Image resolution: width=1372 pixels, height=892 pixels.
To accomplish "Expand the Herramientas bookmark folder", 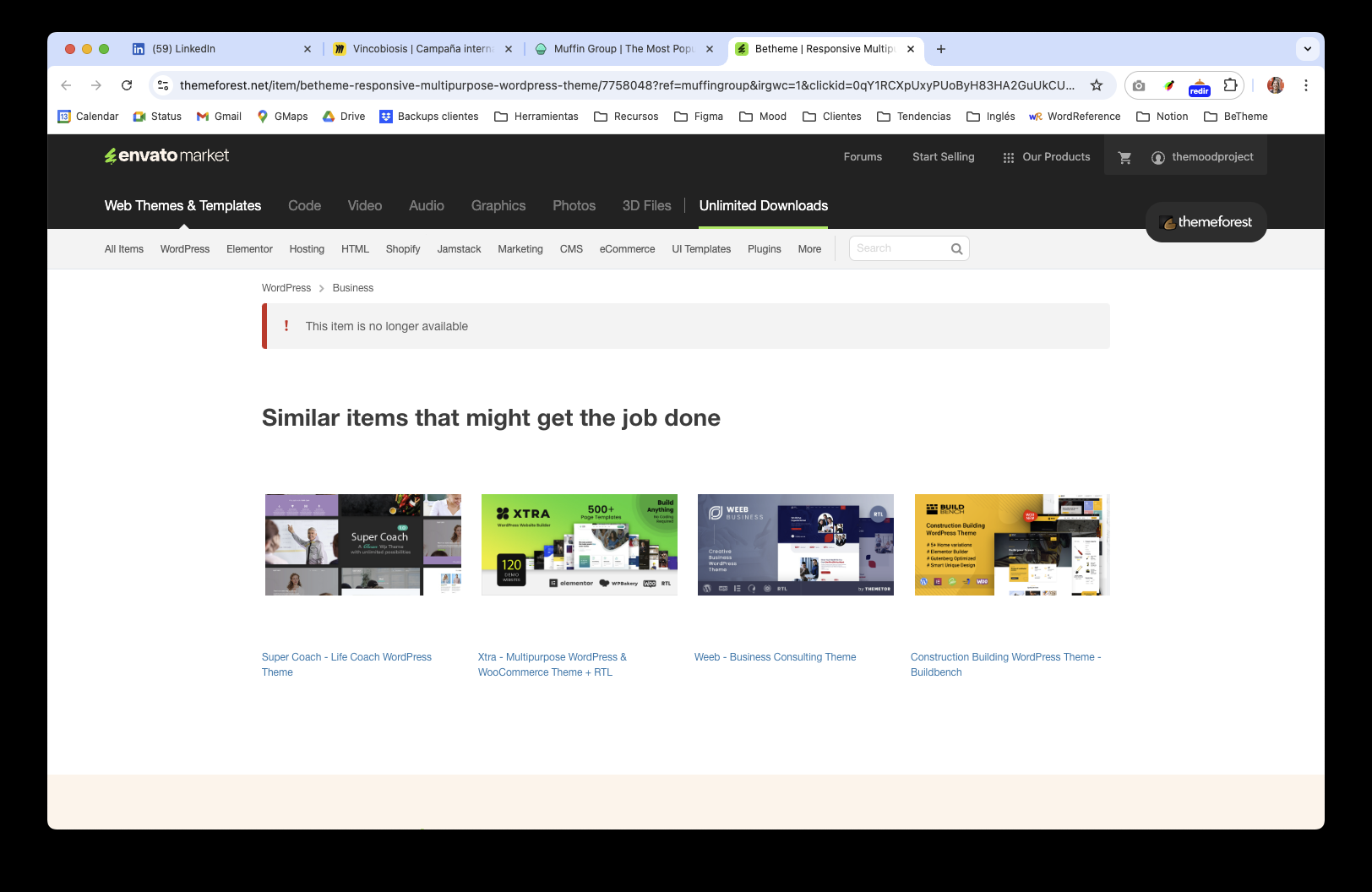I will pyautogui.click(x=536, y=117).
